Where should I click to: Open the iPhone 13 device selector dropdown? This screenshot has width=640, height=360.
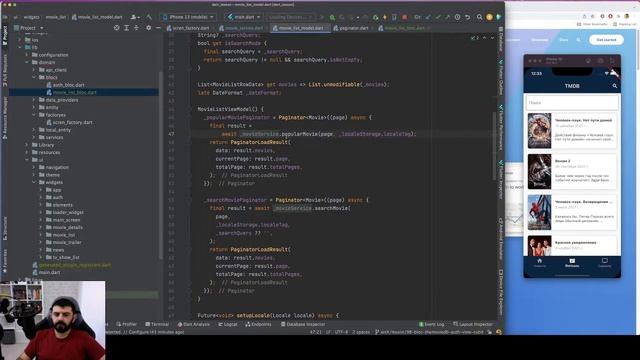point(188,17)
